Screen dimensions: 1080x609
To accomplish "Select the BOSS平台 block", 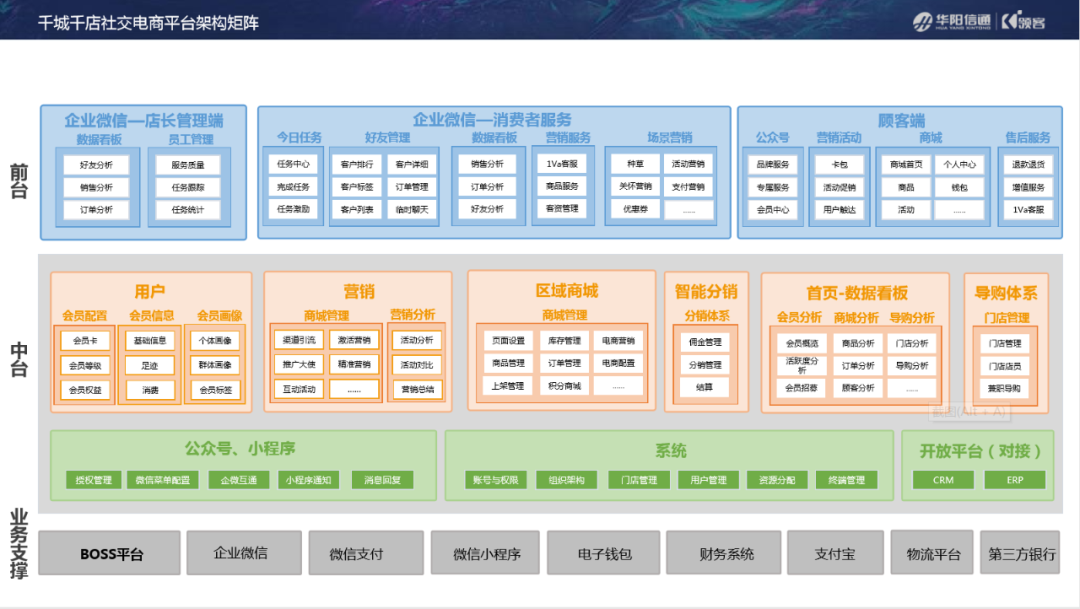I will [110, 553].
